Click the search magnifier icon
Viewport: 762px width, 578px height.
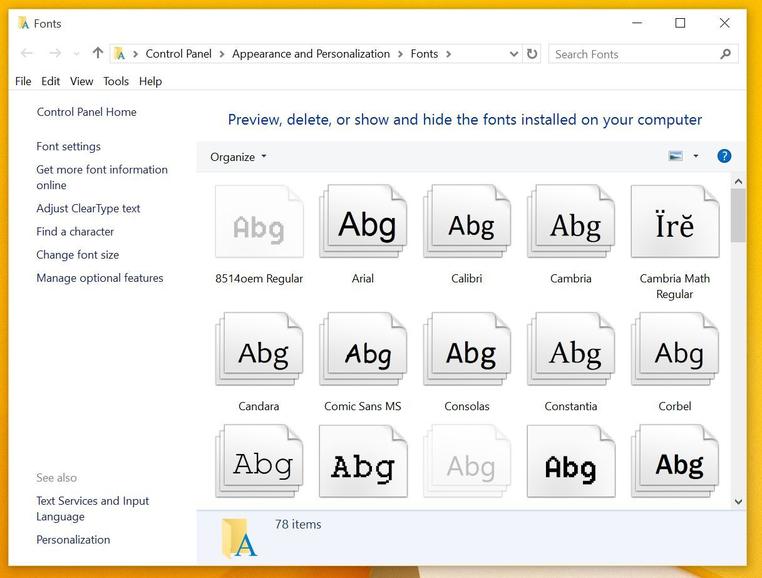(x=726, y=54)
